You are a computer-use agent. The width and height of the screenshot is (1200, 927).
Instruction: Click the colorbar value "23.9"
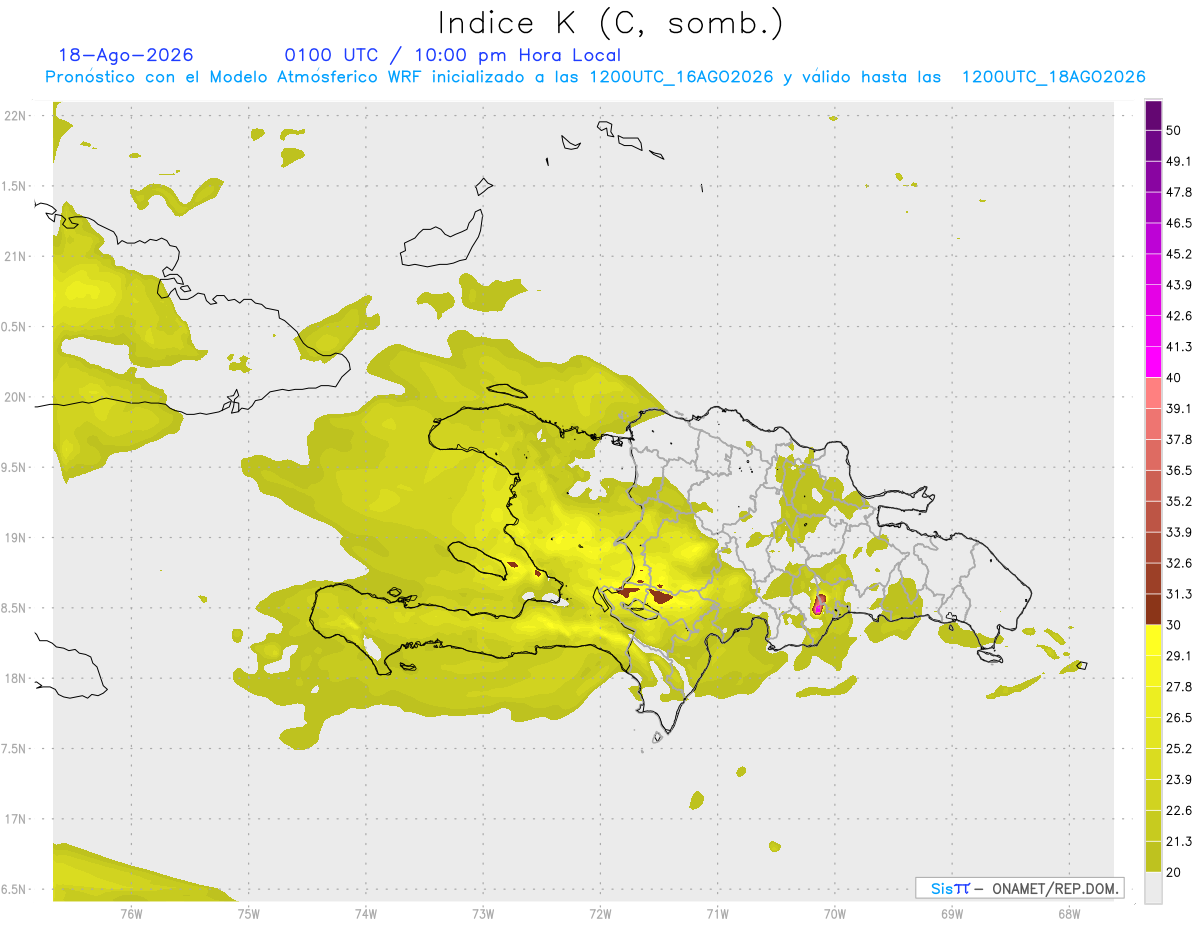click(1179, 780)
